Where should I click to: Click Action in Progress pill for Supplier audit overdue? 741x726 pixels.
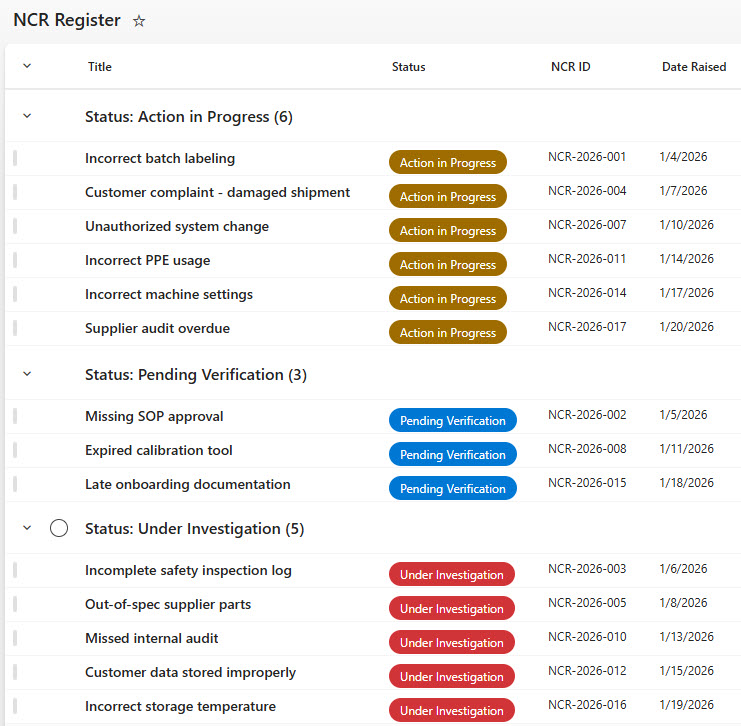pyautogui.click(x=448, y=332)
